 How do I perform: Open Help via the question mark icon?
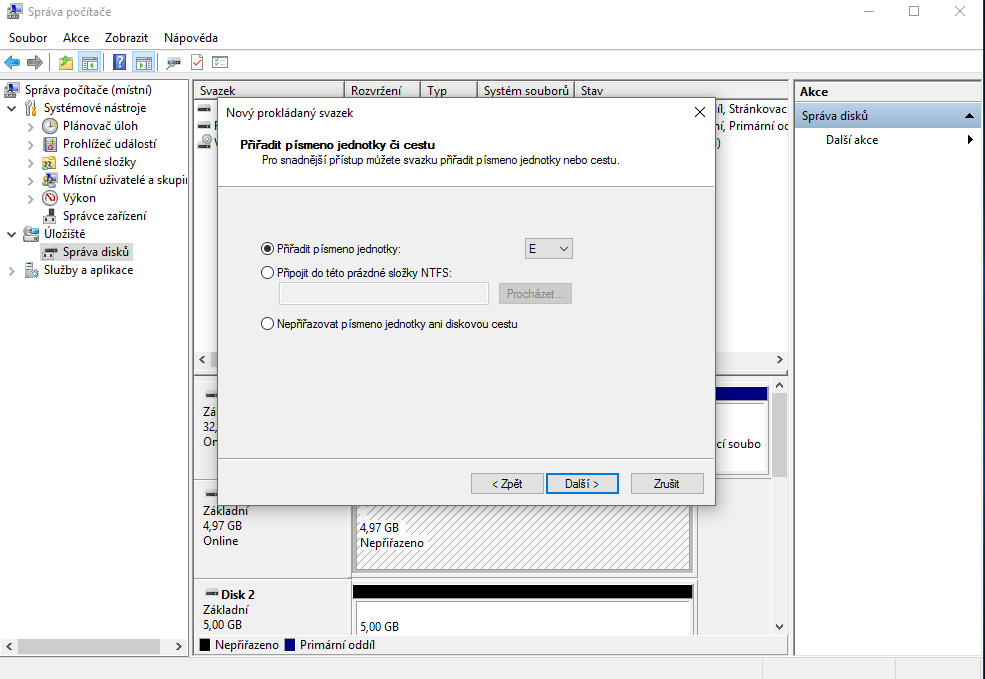point(120,62)
